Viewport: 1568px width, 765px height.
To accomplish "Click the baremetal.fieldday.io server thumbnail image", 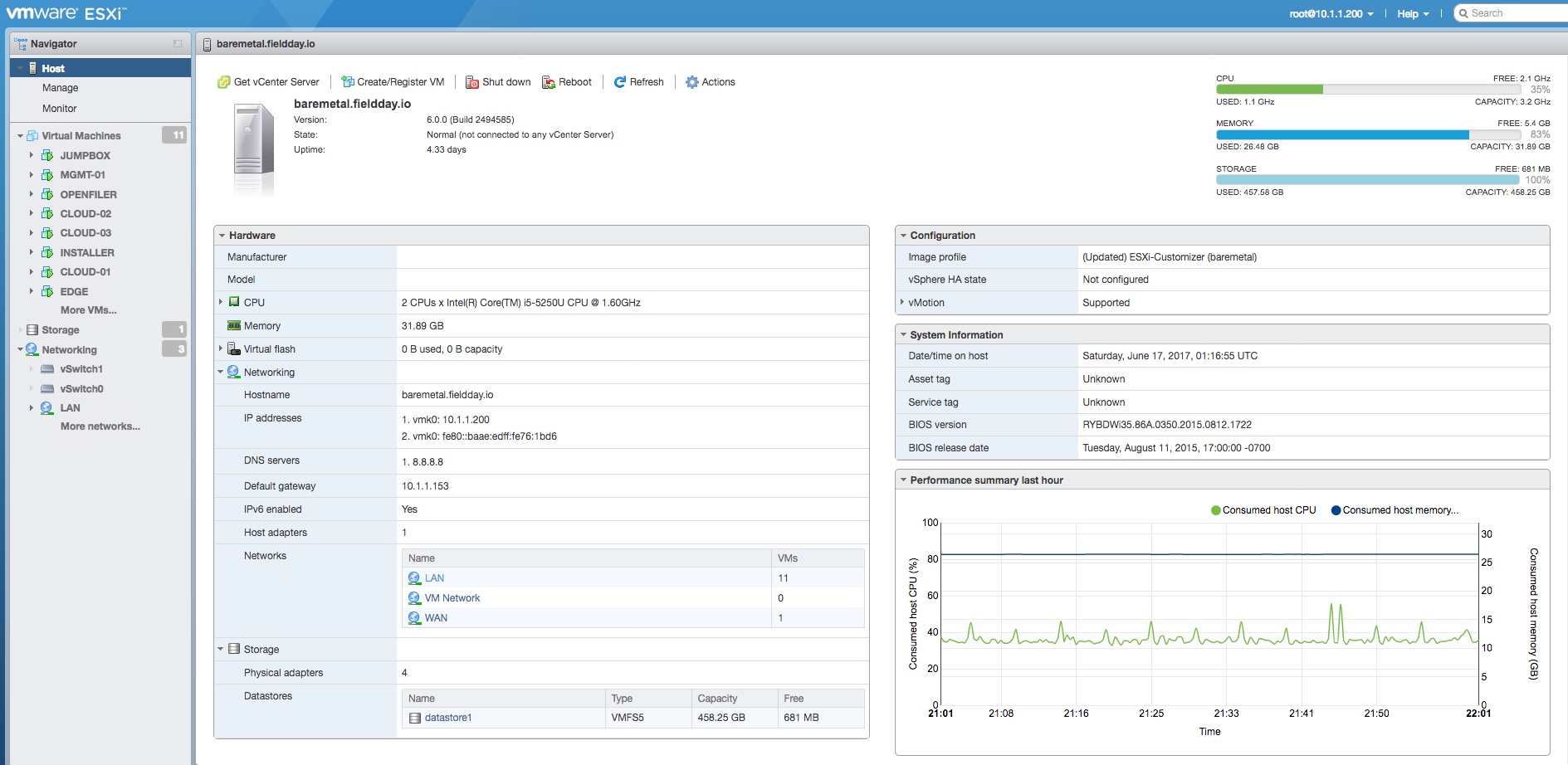I will [253, 149].
